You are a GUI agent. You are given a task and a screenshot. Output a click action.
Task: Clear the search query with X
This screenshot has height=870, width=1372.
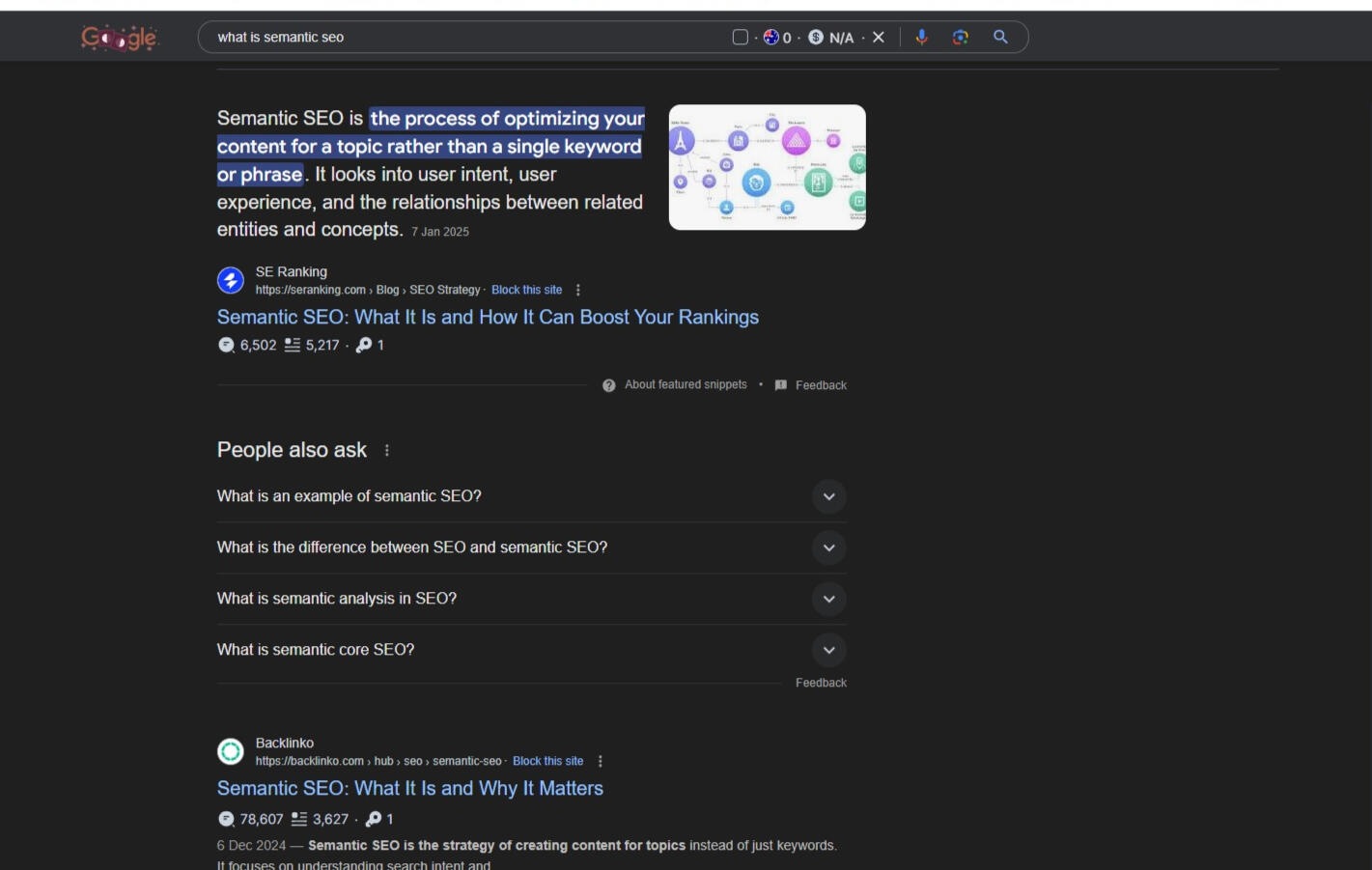click(x=879, y=37)
